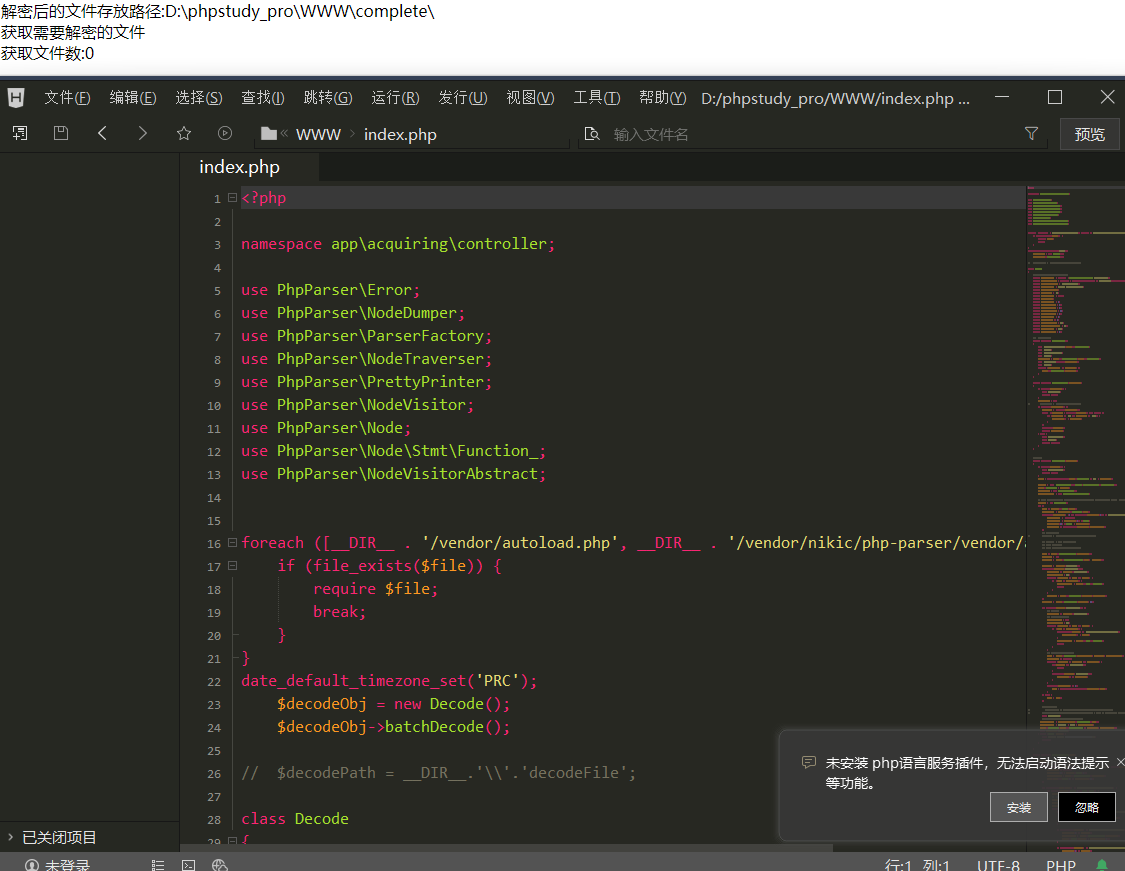Image resolution: width=1125 pixels, height=871 pixels.
Task: Collapse the fold marker on line 1
Action: coord(232,197)
